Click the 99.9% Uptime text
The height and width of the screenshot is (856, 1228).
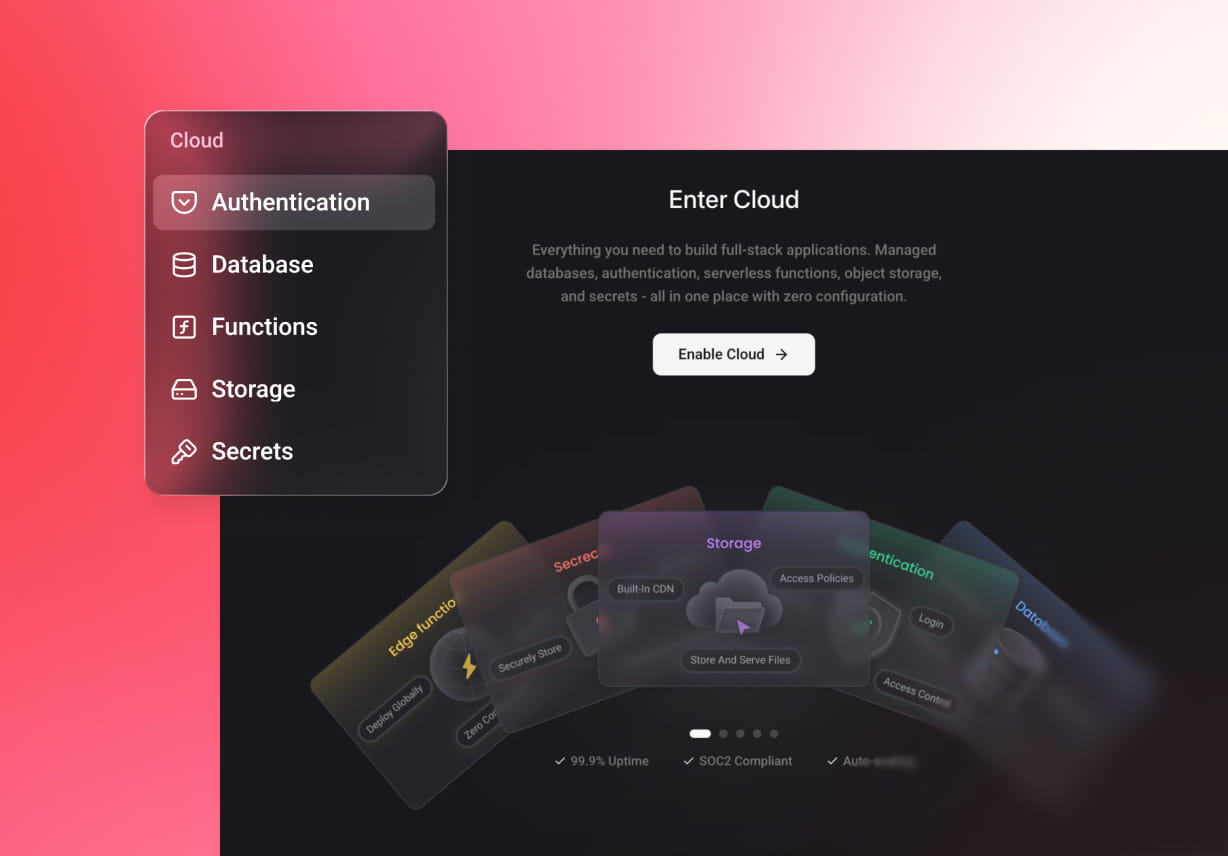click(609, 761)
